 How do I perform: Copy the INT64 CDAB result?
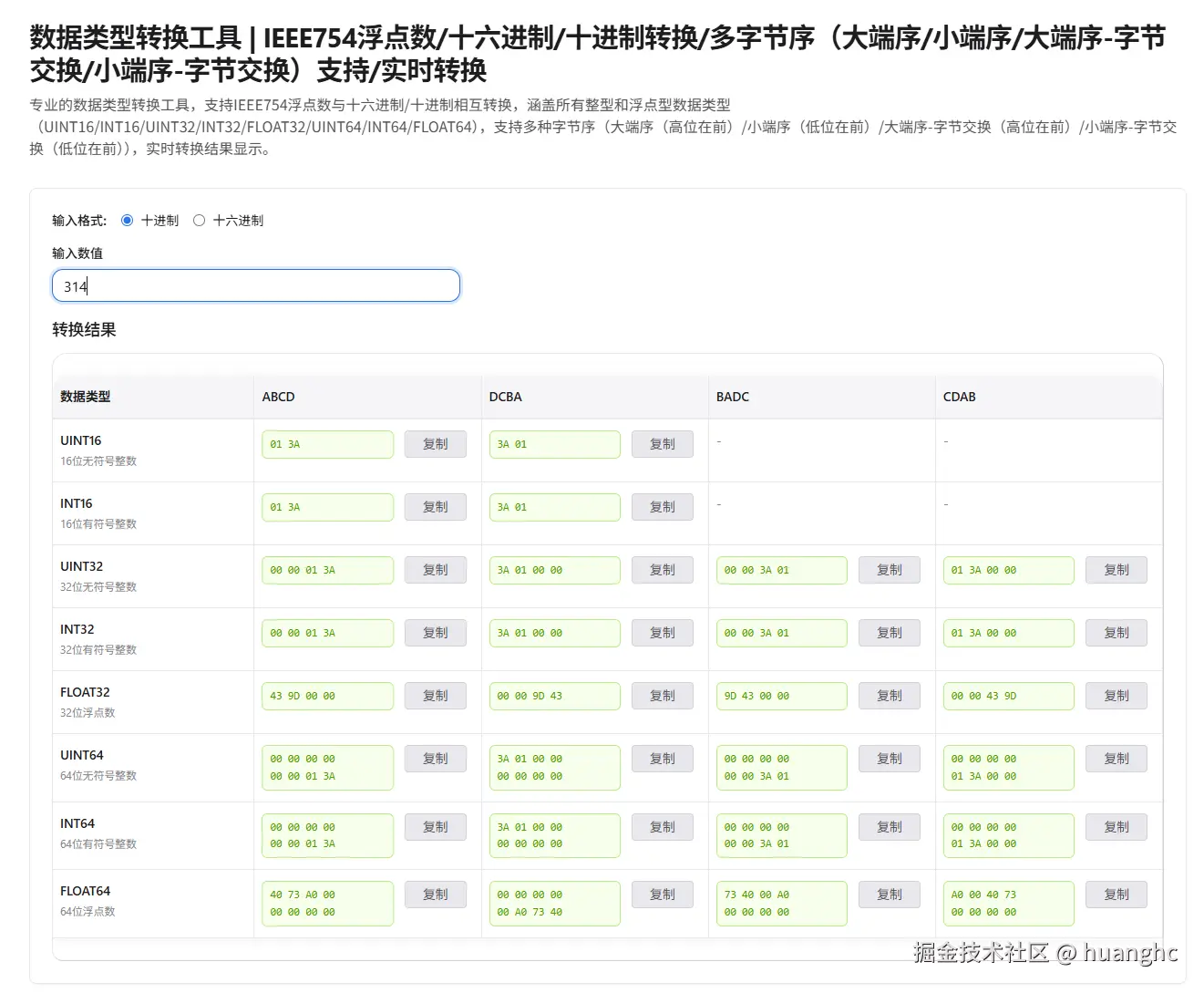point(1116,827)
